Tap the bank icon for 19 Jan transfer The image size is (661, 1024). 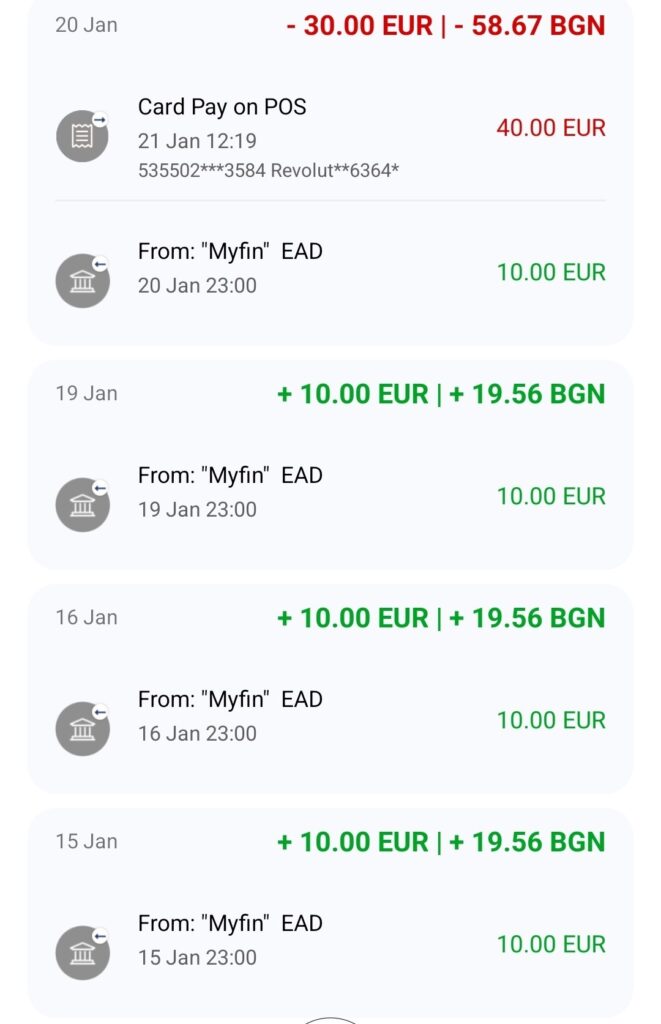click(82, 505)
